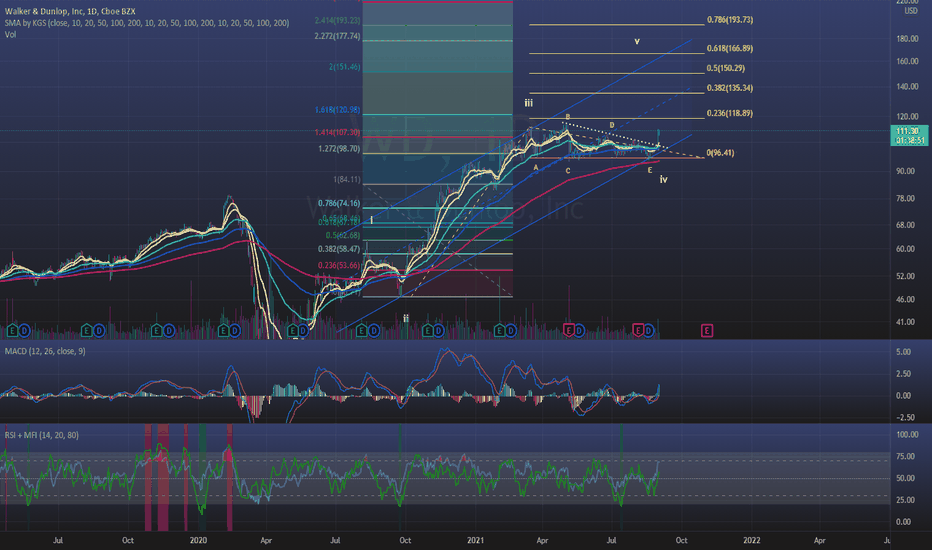Click Elliott wave label v
The height and width of the screenshot is (550, 932).
(x=637, y=41)
